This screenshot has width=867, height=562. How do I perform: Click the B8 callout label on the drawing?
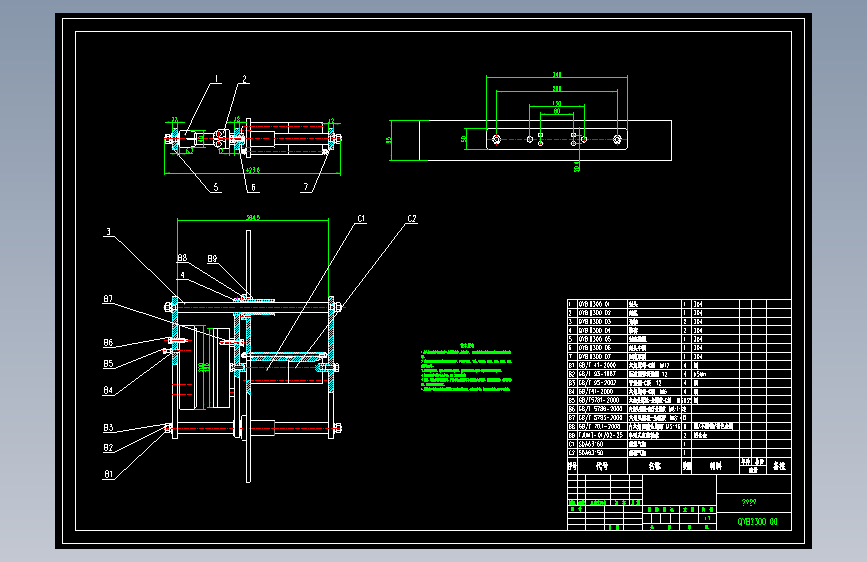[x=182, y=258]
